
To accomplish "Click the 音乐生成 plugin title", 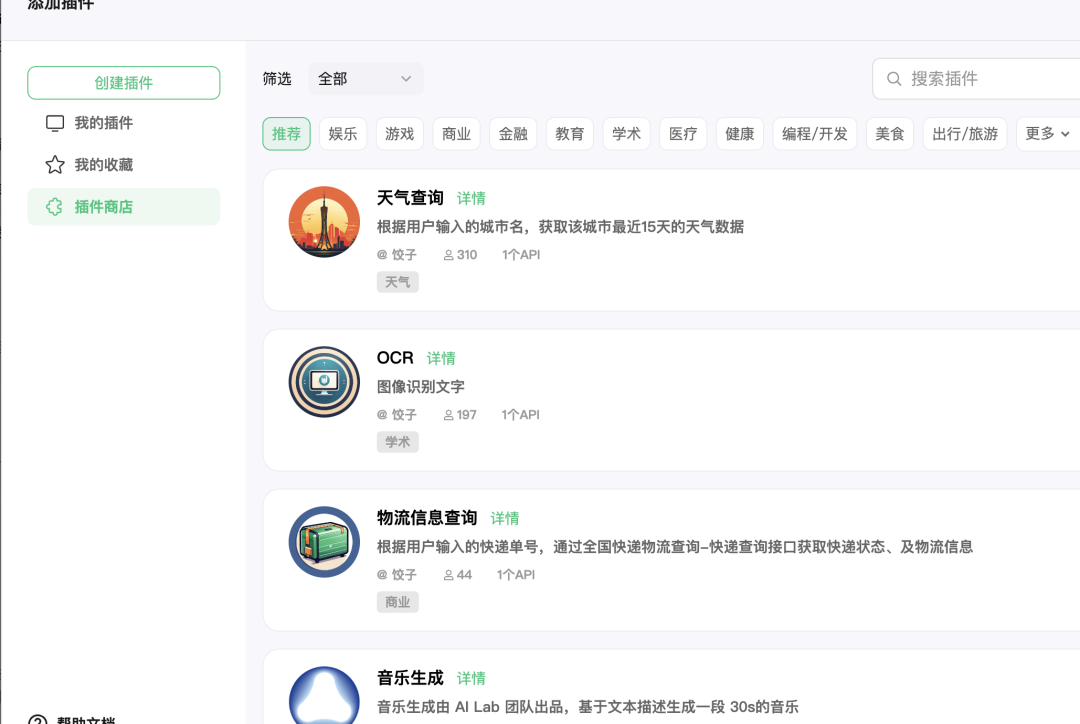I will point(410,677).
